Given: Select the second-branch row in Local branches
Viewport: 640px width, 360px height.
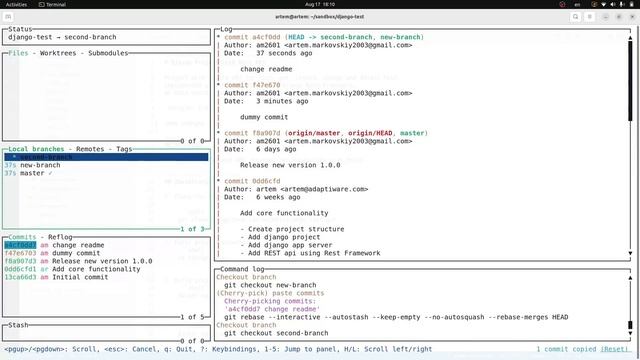Looking at the screenshot, I should coord(106,157).
